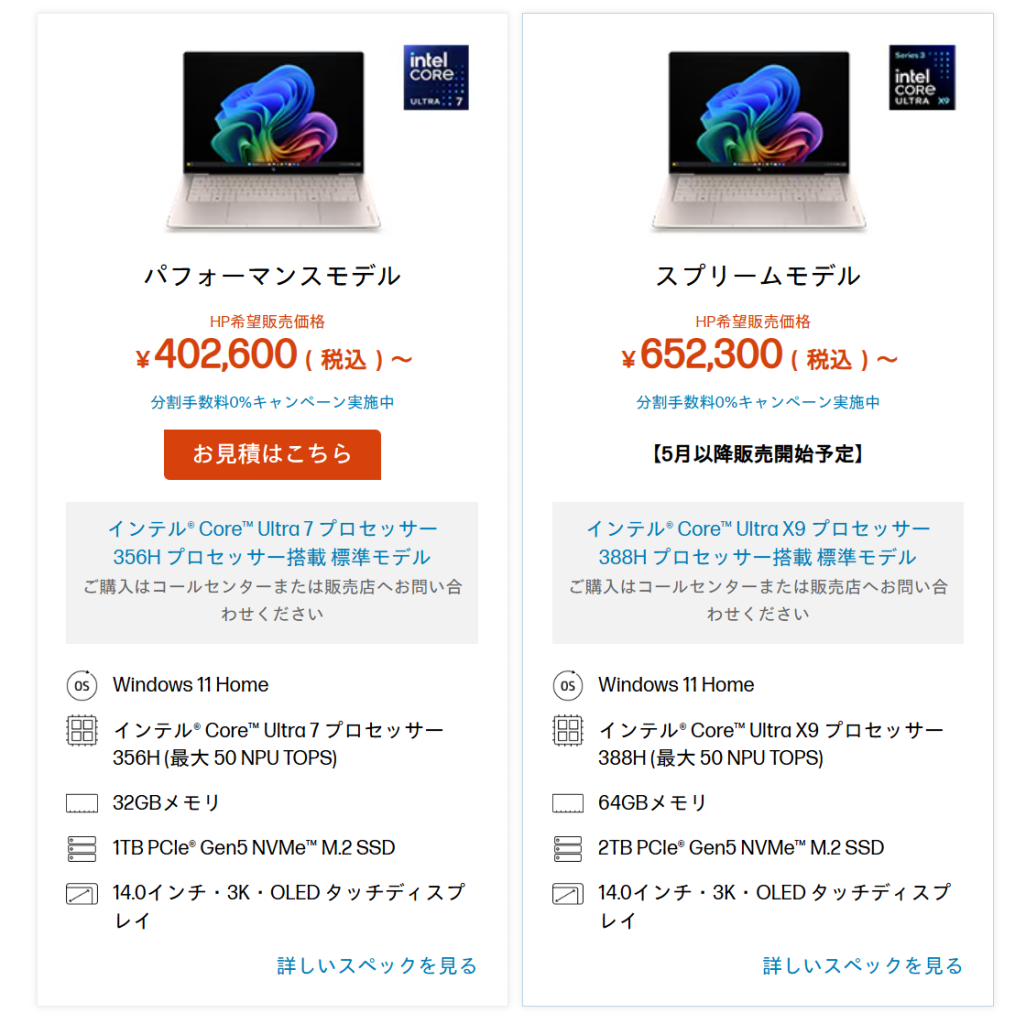Click the OS icon beside Windows 11 Home in the Performance model card
1015x1024 pixels.
82,685
